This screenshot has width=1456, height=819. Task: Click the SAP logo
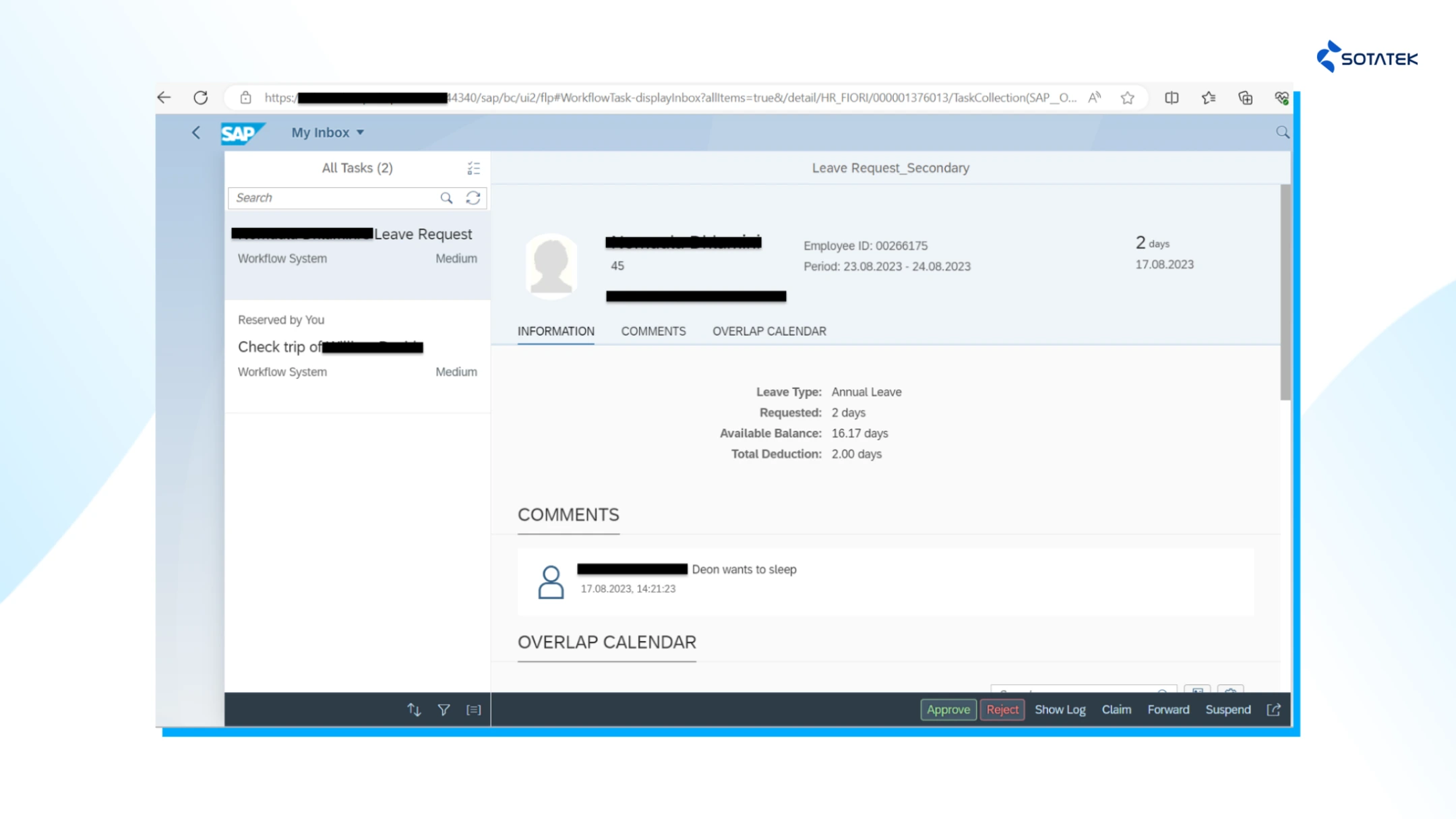(243, 133)
